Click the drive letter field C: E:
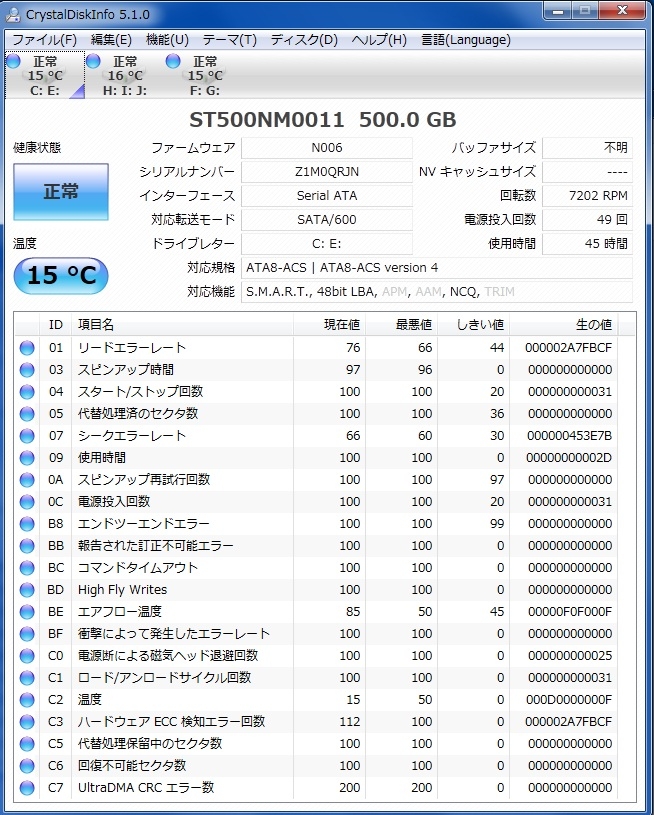 click(x=327, y=243)
